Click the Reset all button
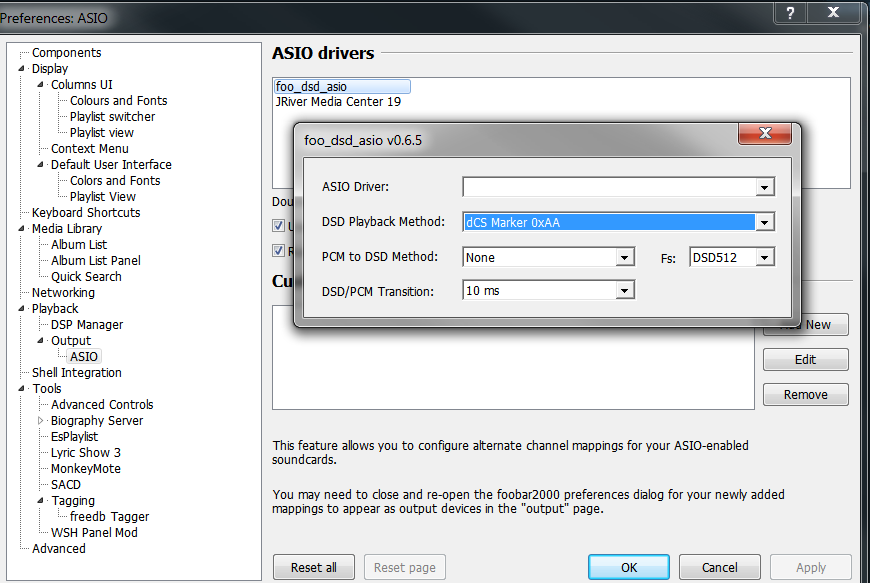This screenshot has height=583, width=870. pos(313,567)
